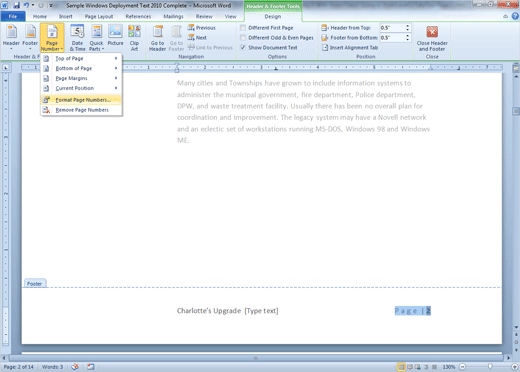
Task: Go to Footer button
Action: pos(176,38)
